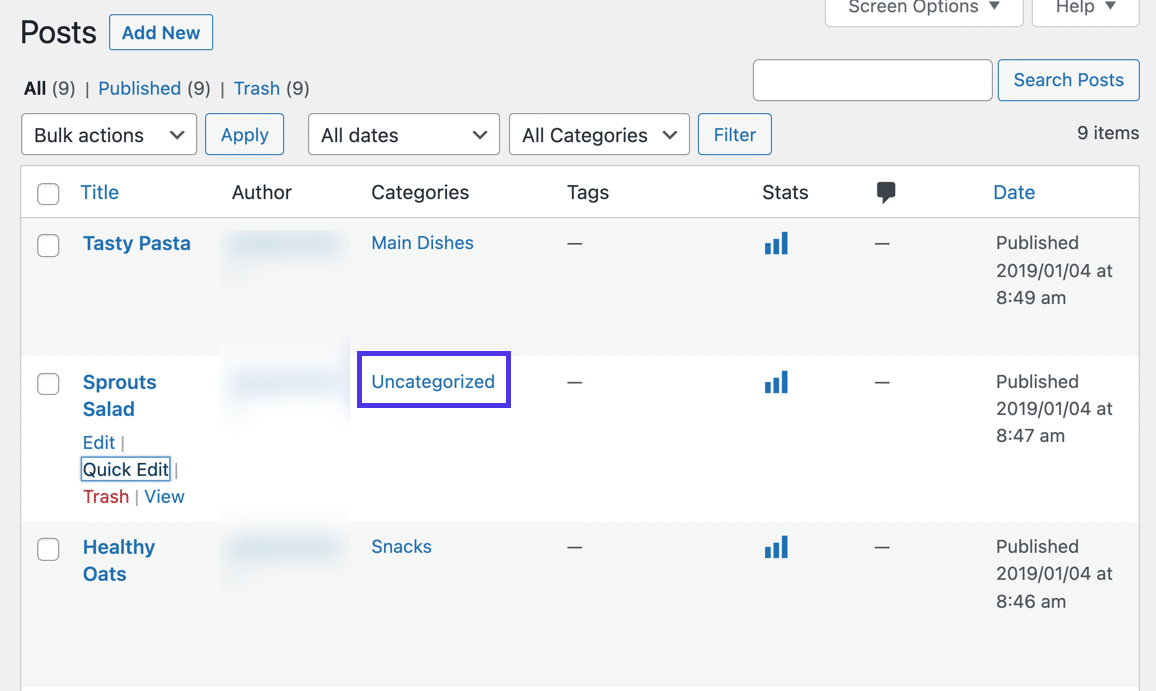
Task: Click the Uncategorized category link
Action: (433, 381)
